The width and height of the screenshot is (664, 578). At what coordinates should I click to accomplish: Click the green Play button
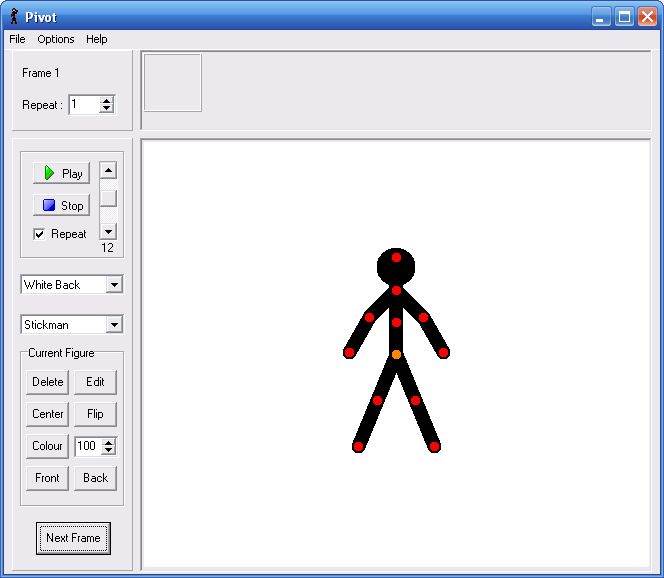coord(61,173)
